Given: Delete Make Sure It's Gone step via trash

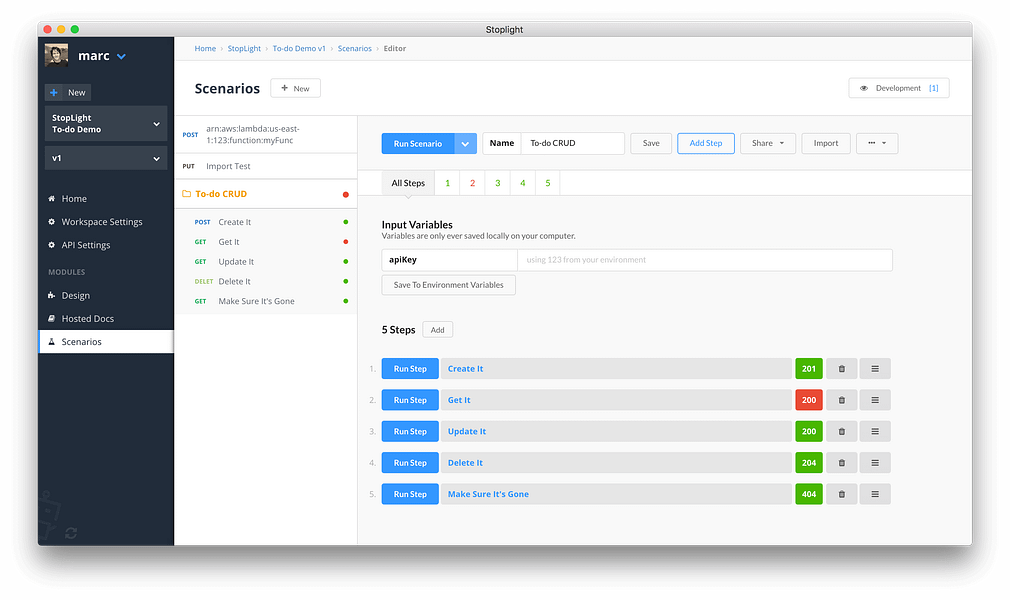Looking at the screenshot, I should click(841, 494).
